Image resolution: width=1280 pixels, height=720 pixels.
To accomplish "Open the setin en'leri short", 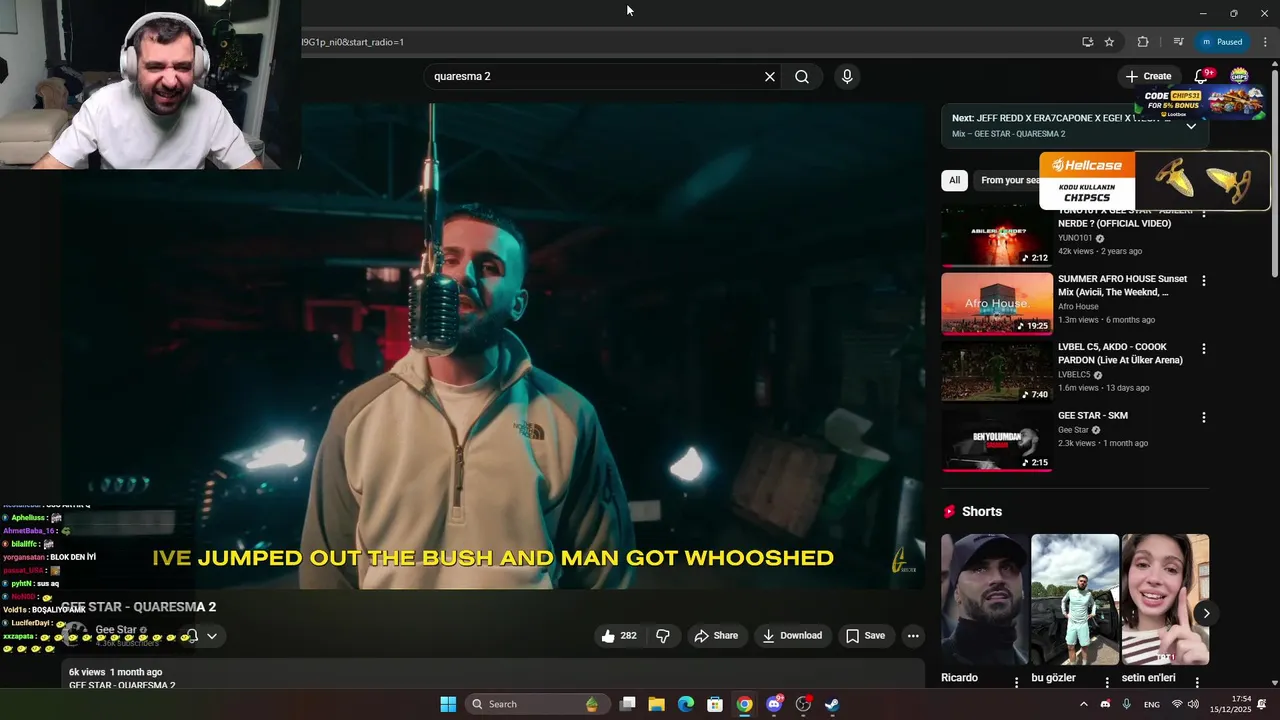I will 1165,599.
